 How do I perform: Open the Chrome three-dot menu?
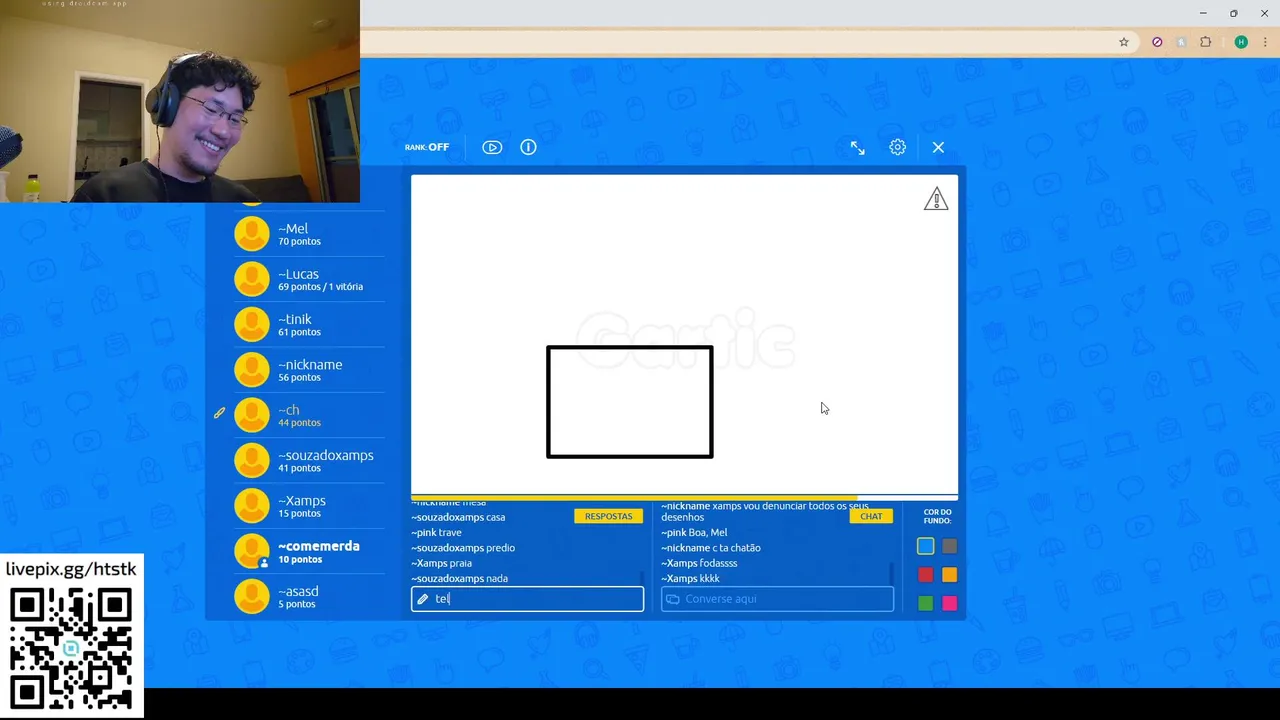pyautogui.click(x=1265, y=42)
